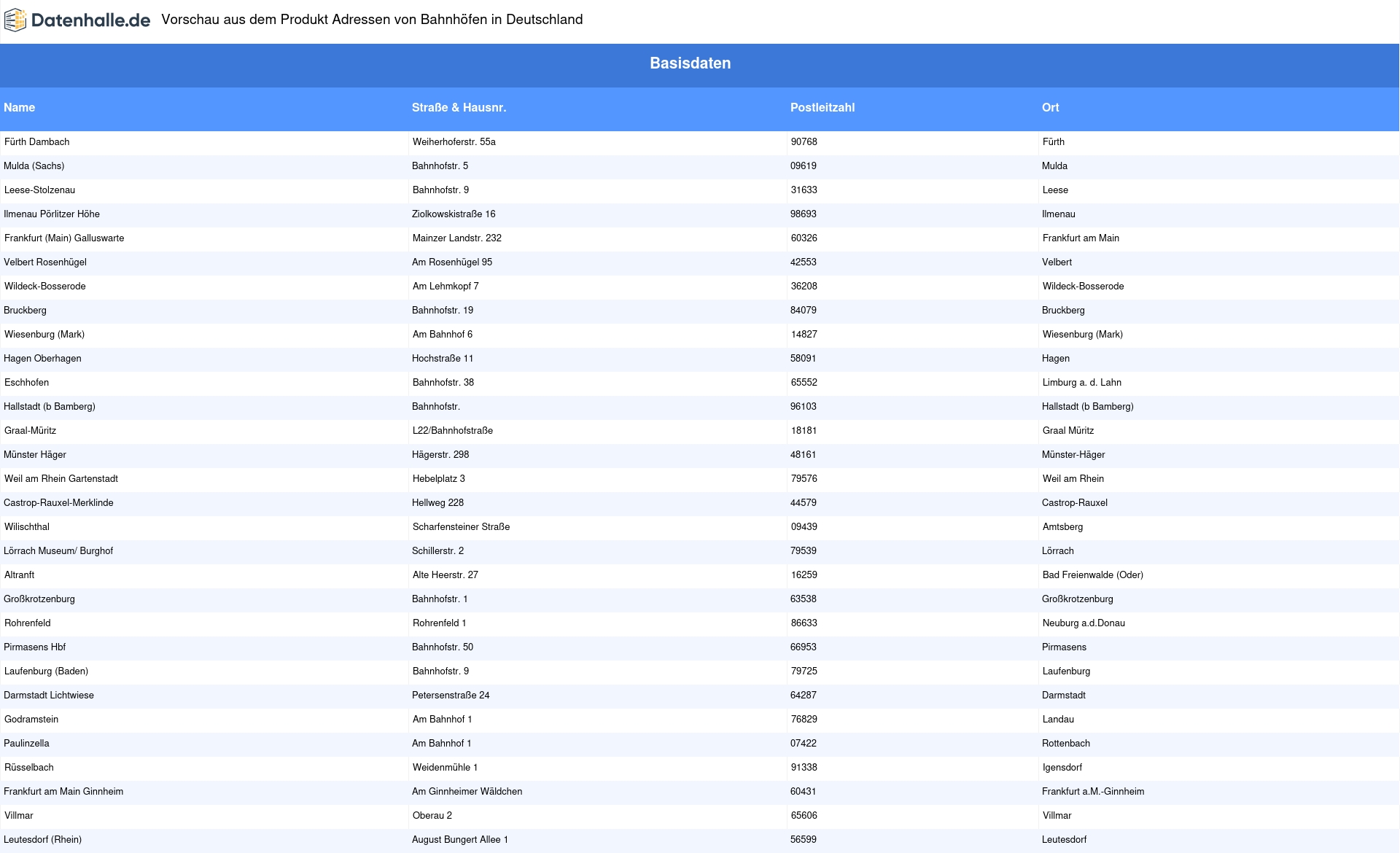Screen dimensions: 1400x853
Task: Click Bad Freienwalde (Oder) city cell
Action: [x=1093, y=575]
